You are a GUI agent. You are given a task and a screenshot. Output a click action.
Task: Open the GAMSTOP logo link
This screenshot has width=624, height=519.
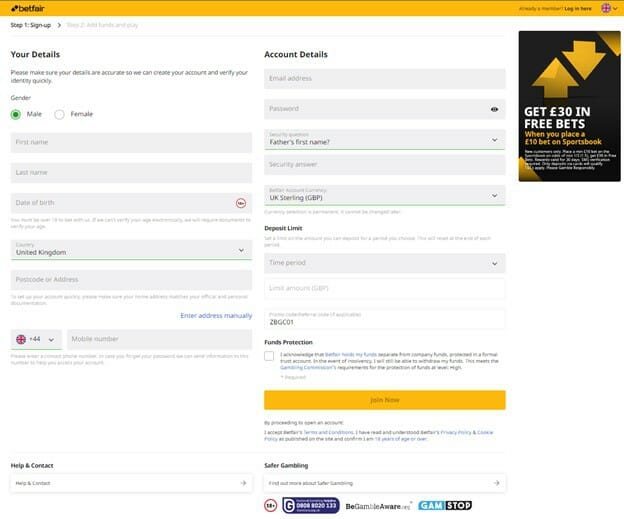pos(445,505)
